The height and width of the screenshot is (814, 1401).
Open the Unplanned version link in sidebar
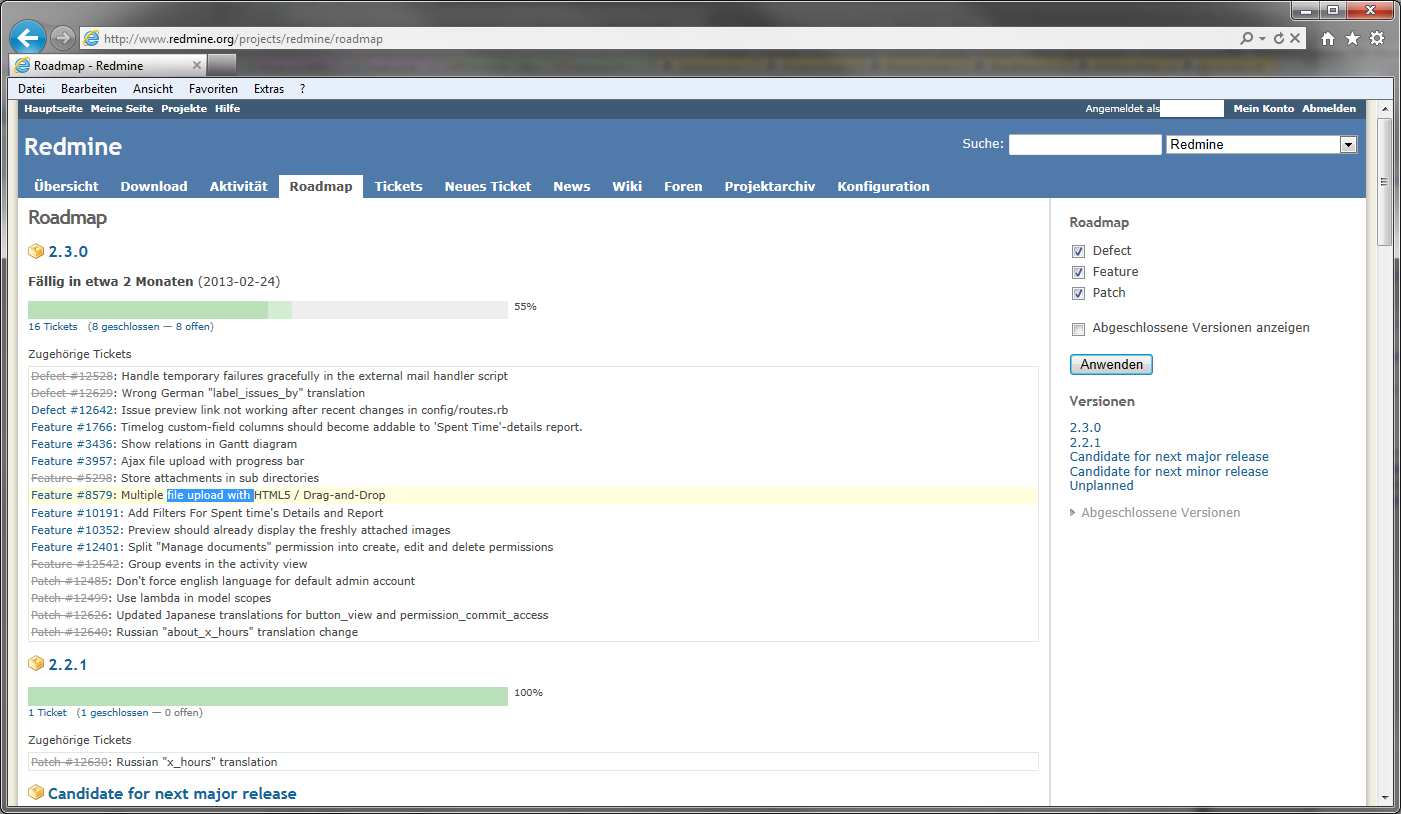pos(1102,485)
